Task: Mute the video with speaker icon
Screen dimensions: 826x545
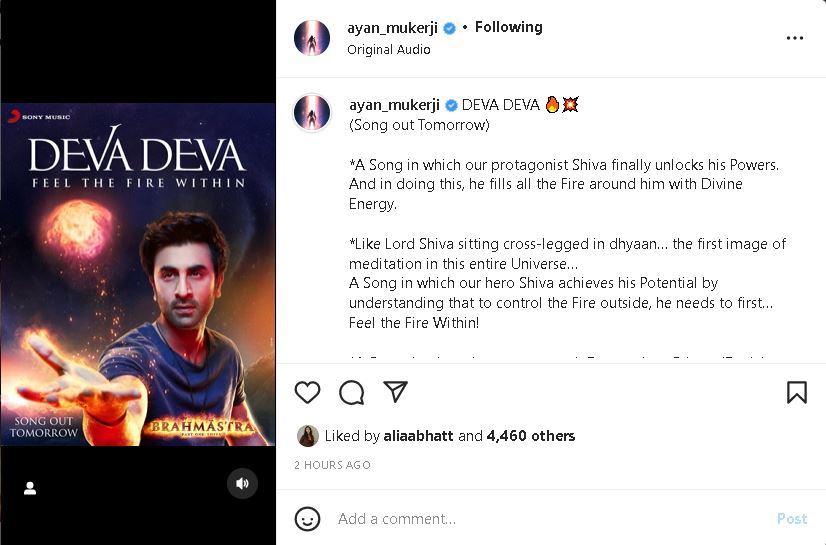Action: coord(242,483)
